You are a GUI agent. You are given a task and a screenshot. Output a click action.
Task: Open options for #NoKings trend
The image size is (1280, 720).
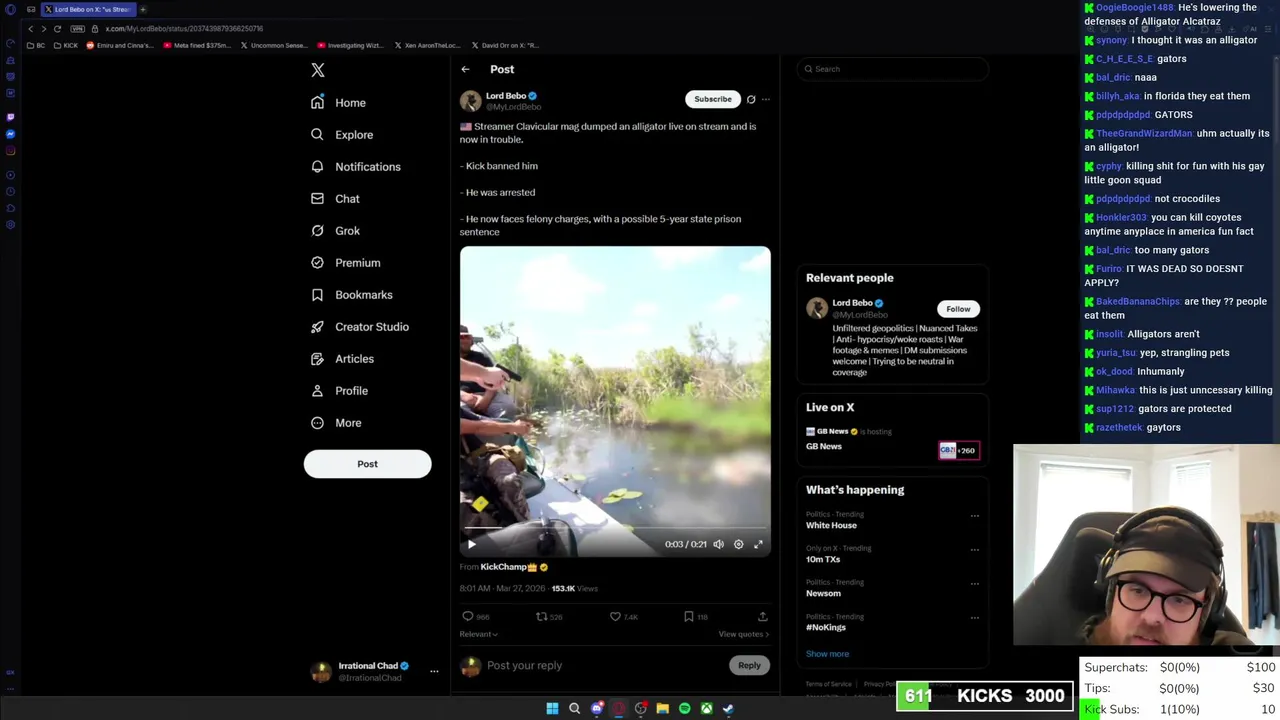click(x=974, y=618)
